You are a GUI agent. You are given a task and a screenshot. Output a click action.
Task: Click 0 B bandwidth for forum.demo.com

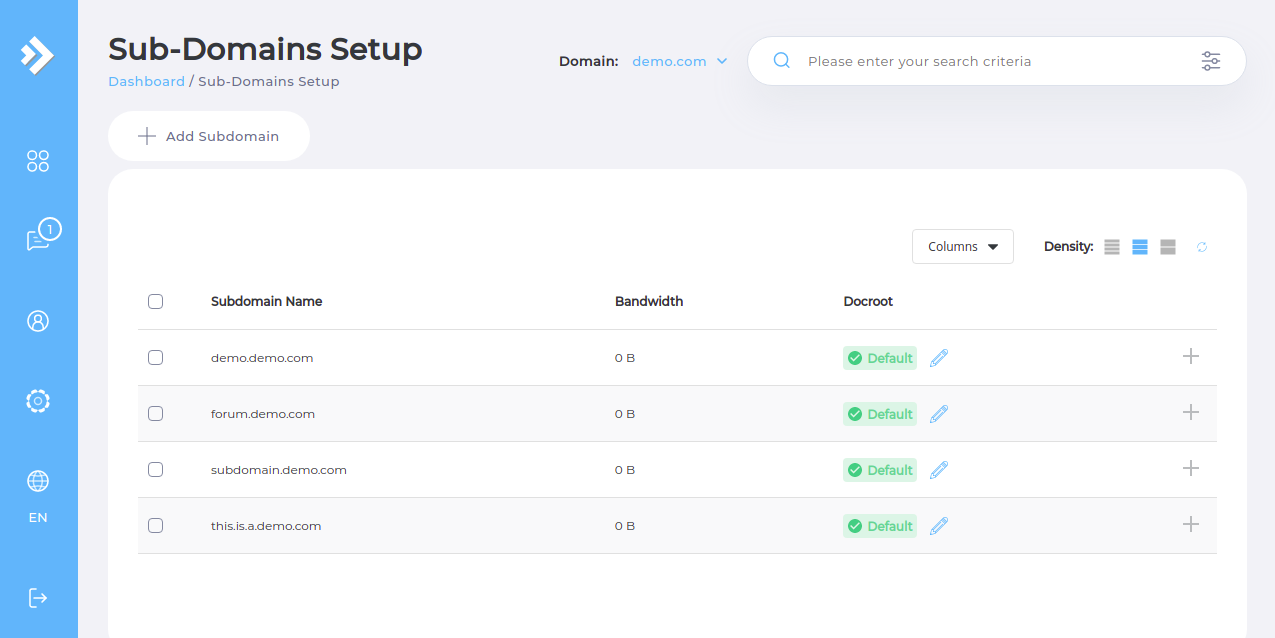pyautogui.click(x=625, y=414)
